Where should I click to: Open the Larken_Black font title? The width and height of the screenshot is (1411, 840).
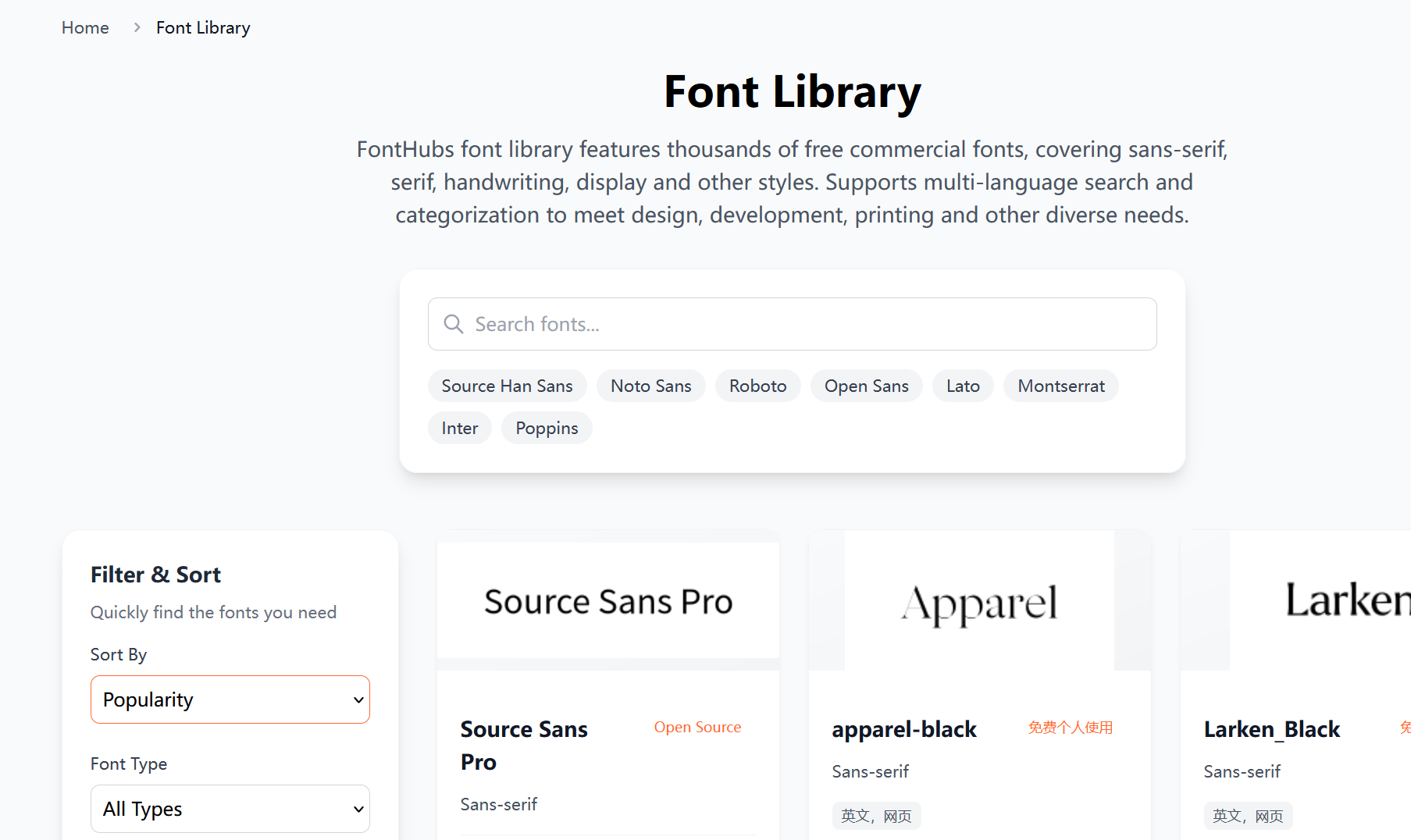[x=1272, y=729]
